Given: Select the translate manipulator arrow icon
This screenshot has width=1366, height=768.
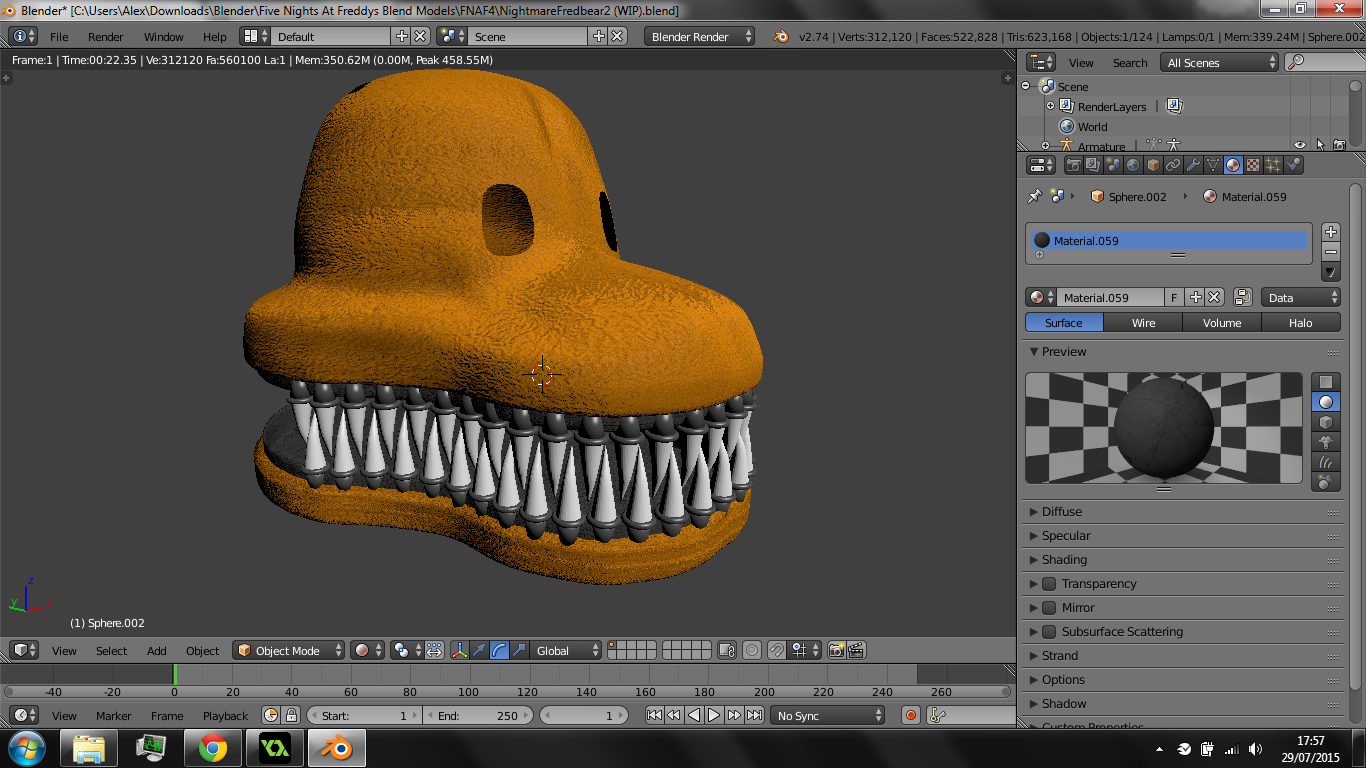Looking at the screenshot, I should [x=479, y=650].
